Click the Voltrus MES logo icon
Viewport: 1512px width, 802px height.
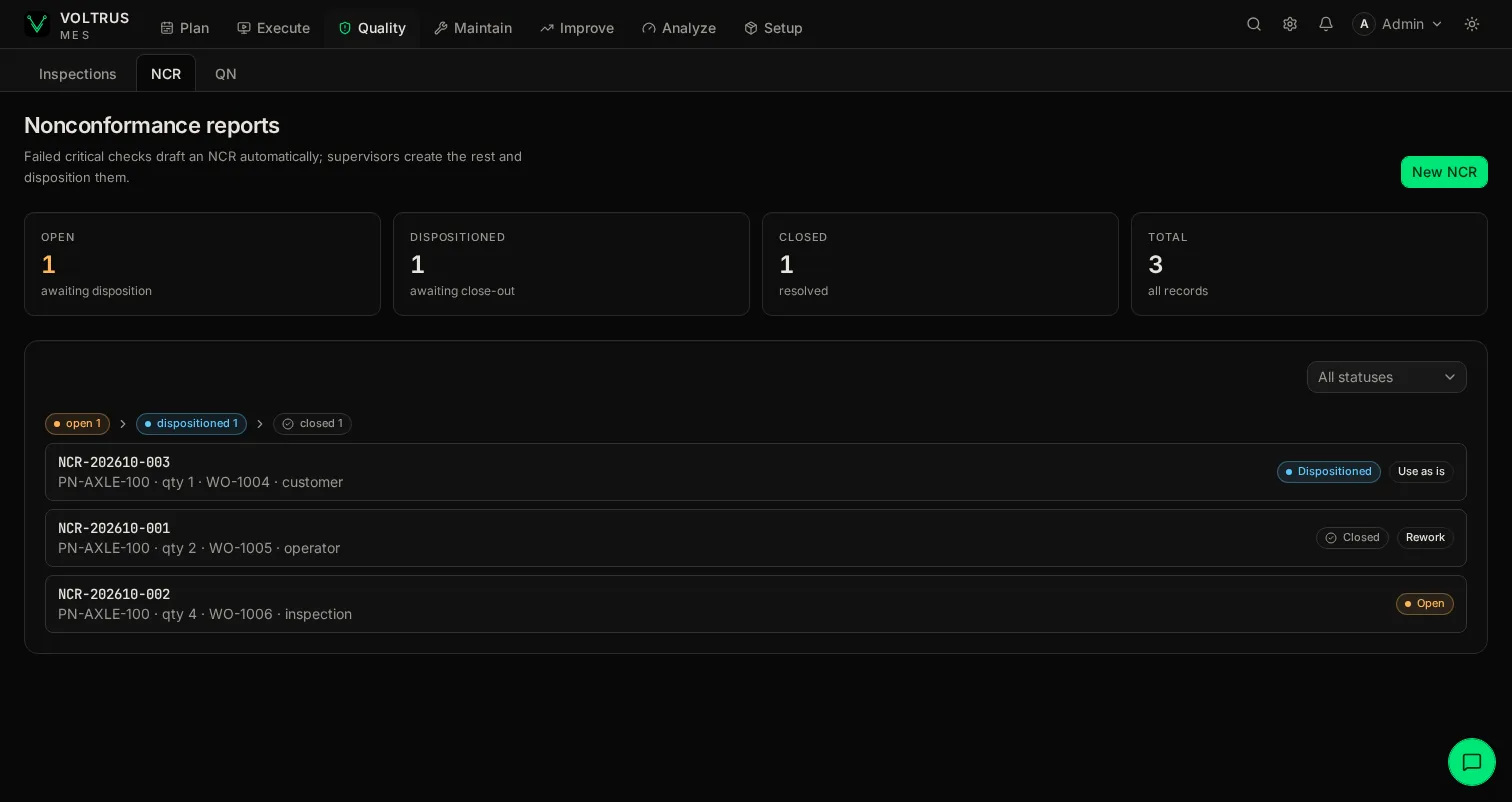[x=37, y=25]
